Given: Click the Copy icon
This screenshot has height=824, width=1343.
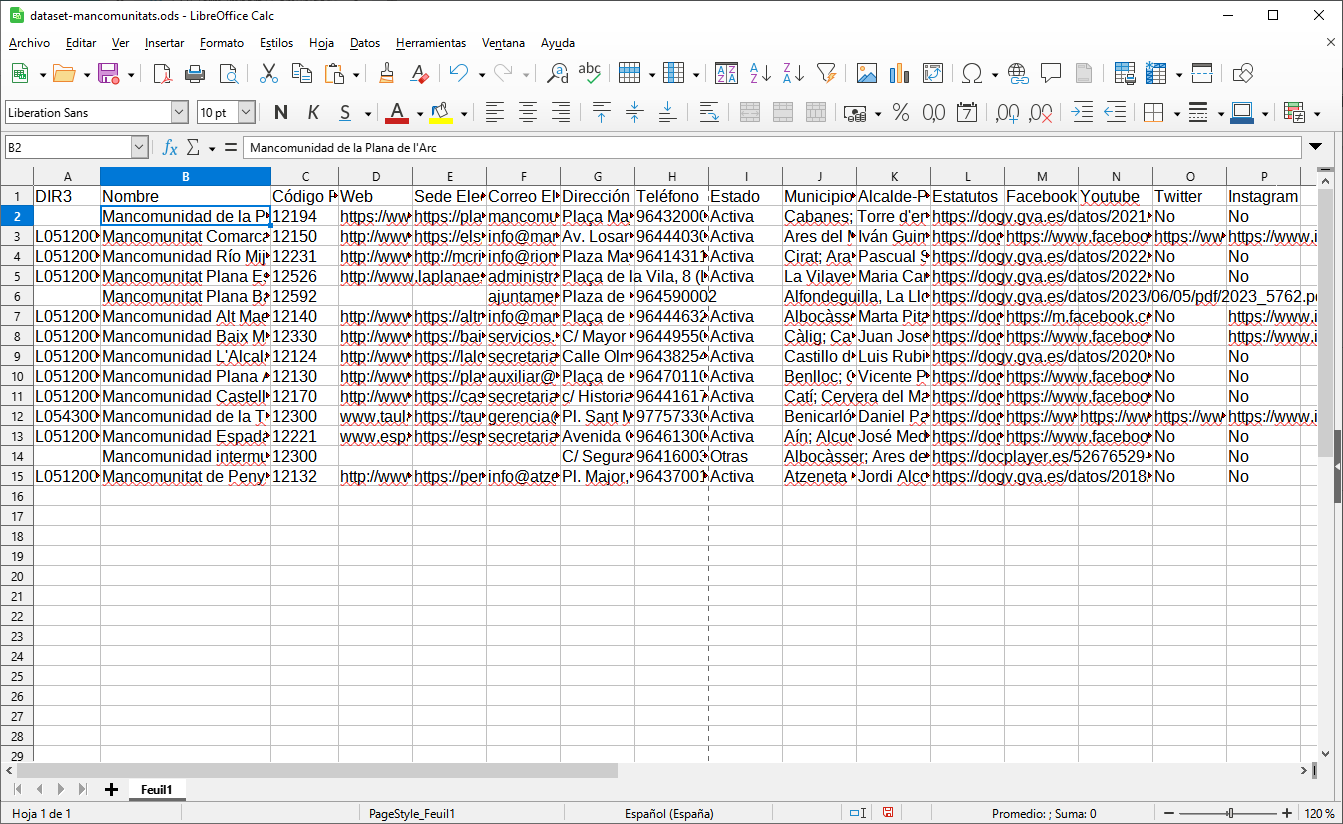Looking at the screenshot, I should coord(301,73).
